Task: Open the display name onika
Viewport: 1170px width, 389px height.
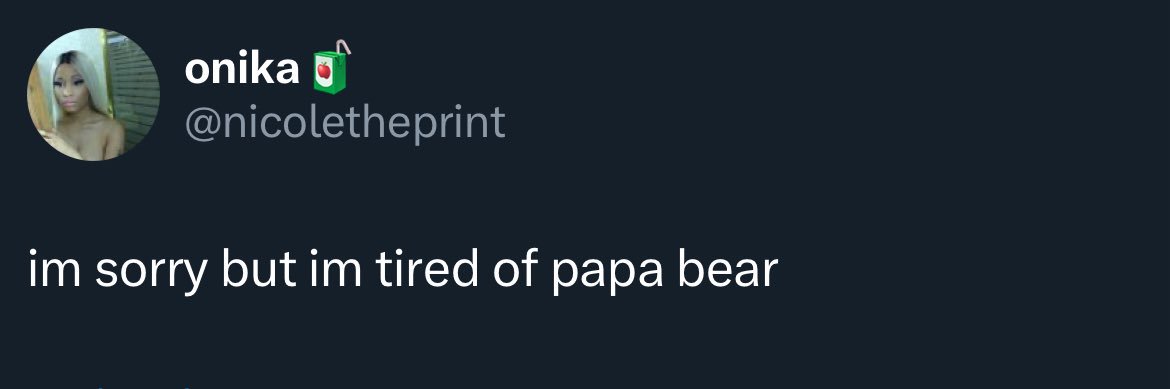Action: (242, 70)
